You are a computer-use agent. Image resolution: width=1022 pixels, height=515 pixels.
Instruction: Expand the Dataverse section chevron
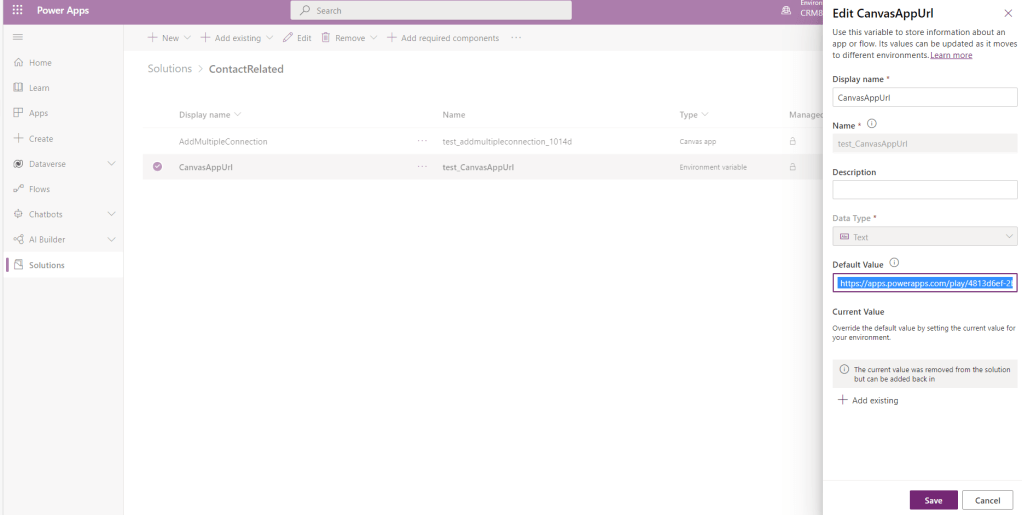click(x=111, y=164)
